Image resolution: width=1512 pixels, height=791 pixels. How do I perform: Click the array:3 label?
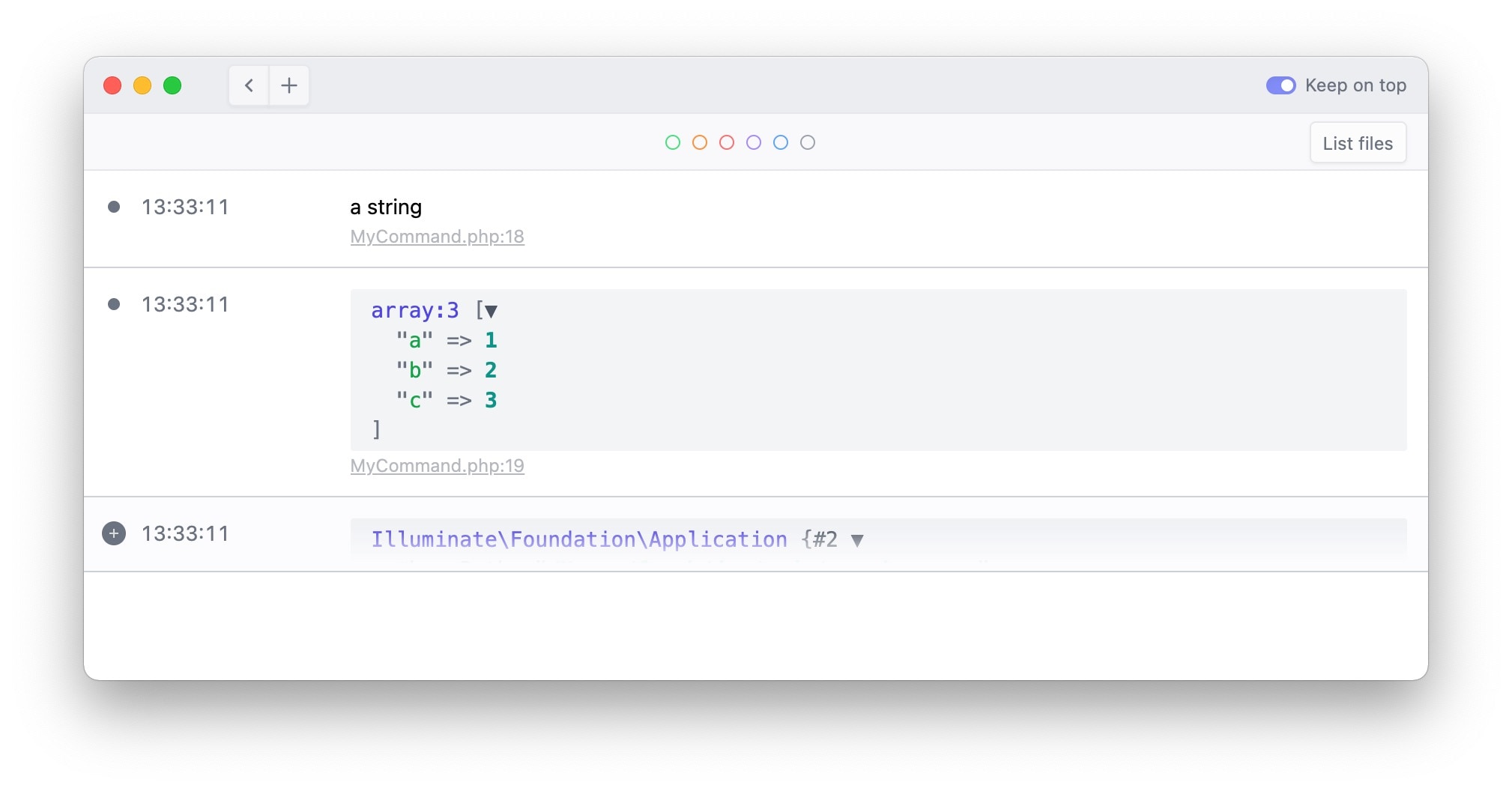click(415, 310)
